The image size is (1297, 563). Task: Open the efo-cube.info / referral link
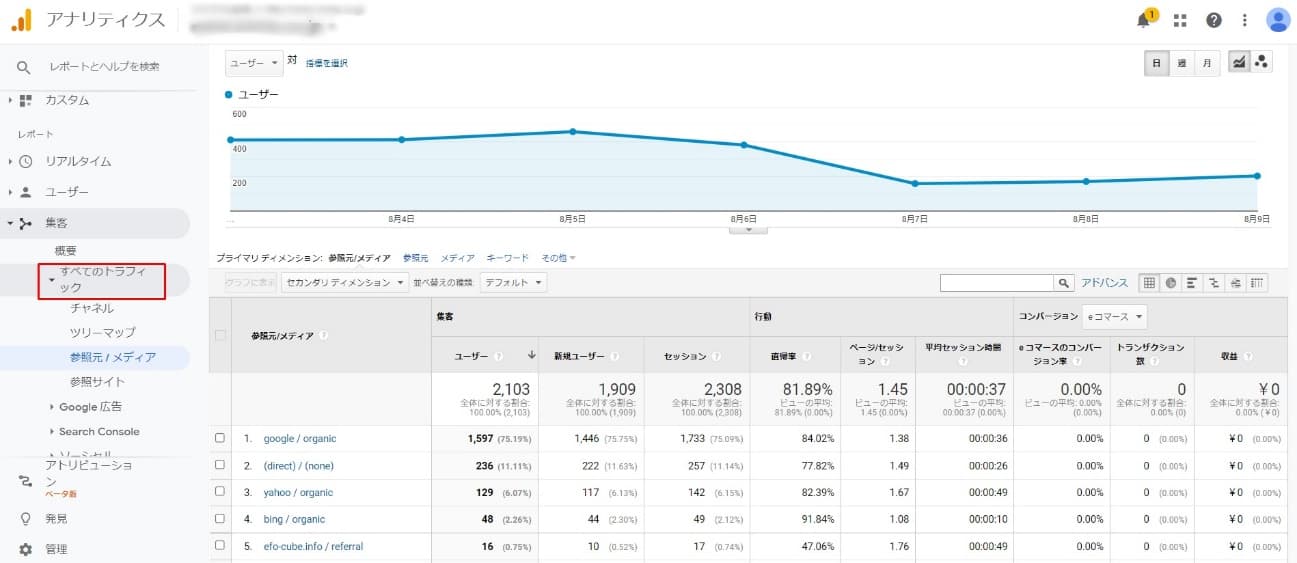coord(313,547)
